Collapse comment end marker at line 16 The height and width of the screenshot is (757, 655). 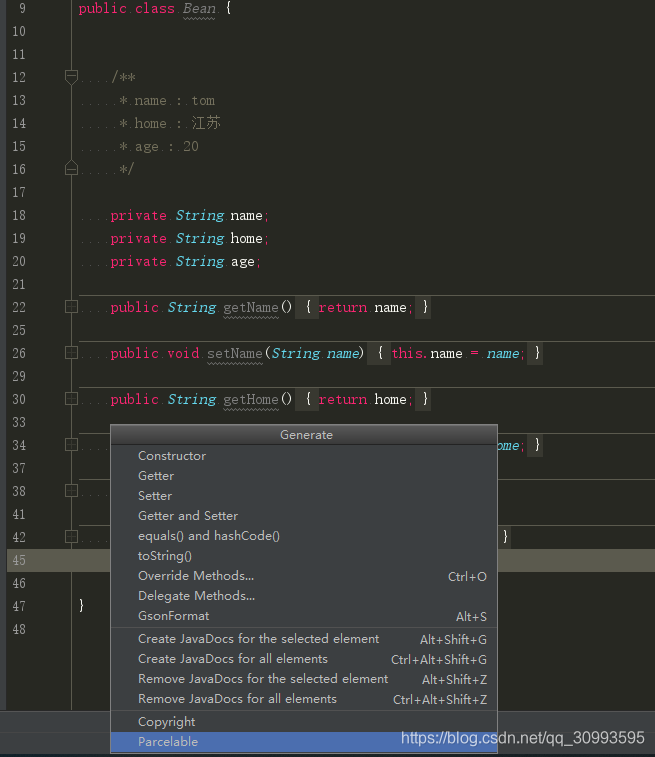pyautogui.click(x=71, y=168)
